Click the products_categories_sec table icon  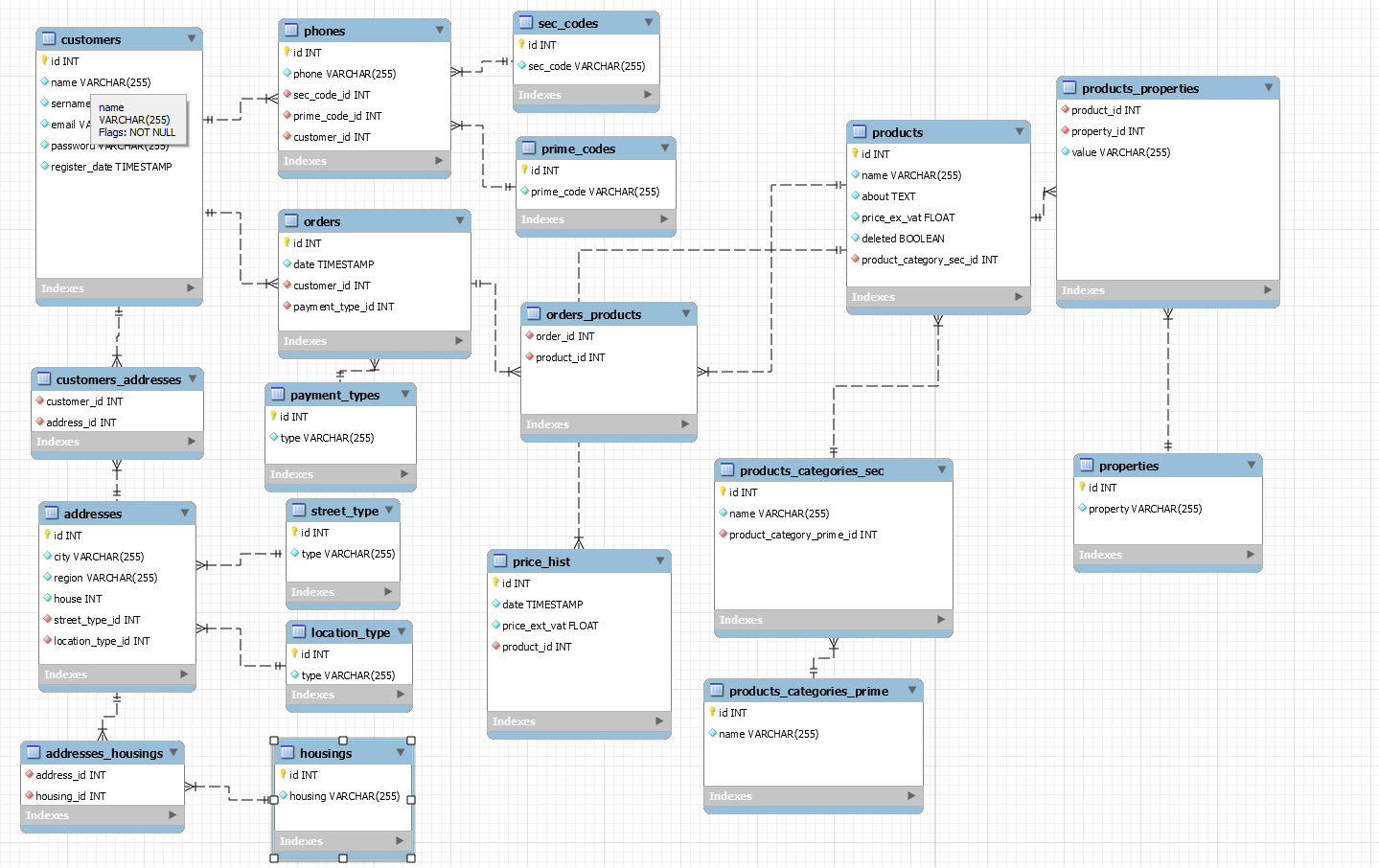pyautogui.click(x=727, y=469)
